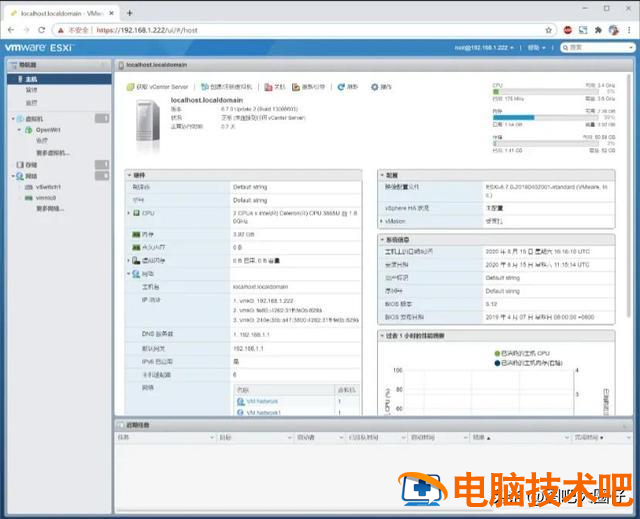Click the VMware ESXi logo
The width and height of the screenshot is (640, 519).
pos(39,47)
